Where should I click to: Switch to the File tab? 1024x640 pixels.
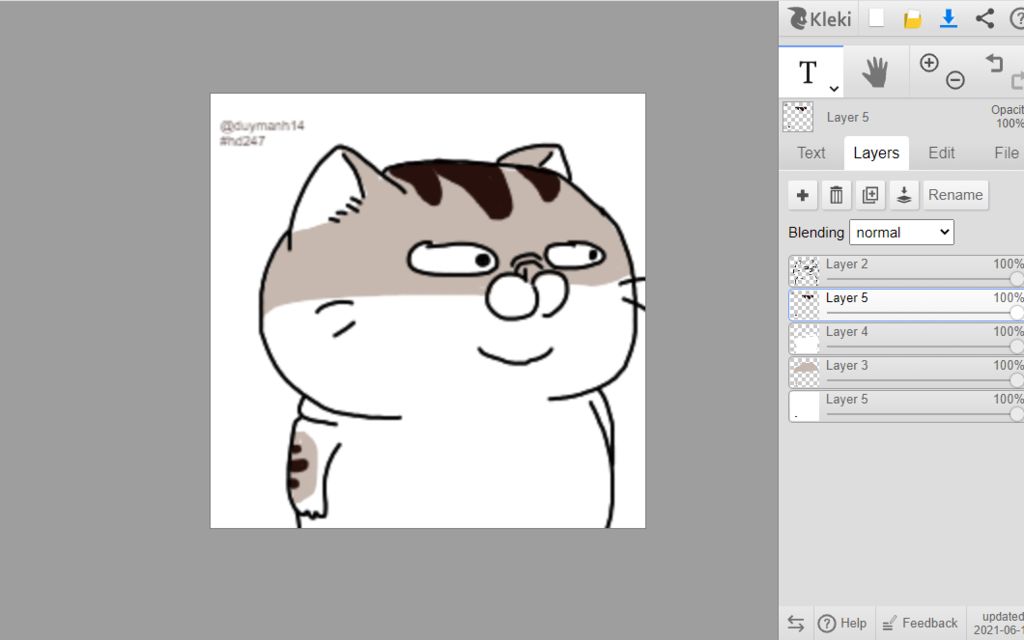click(1006, 153)
